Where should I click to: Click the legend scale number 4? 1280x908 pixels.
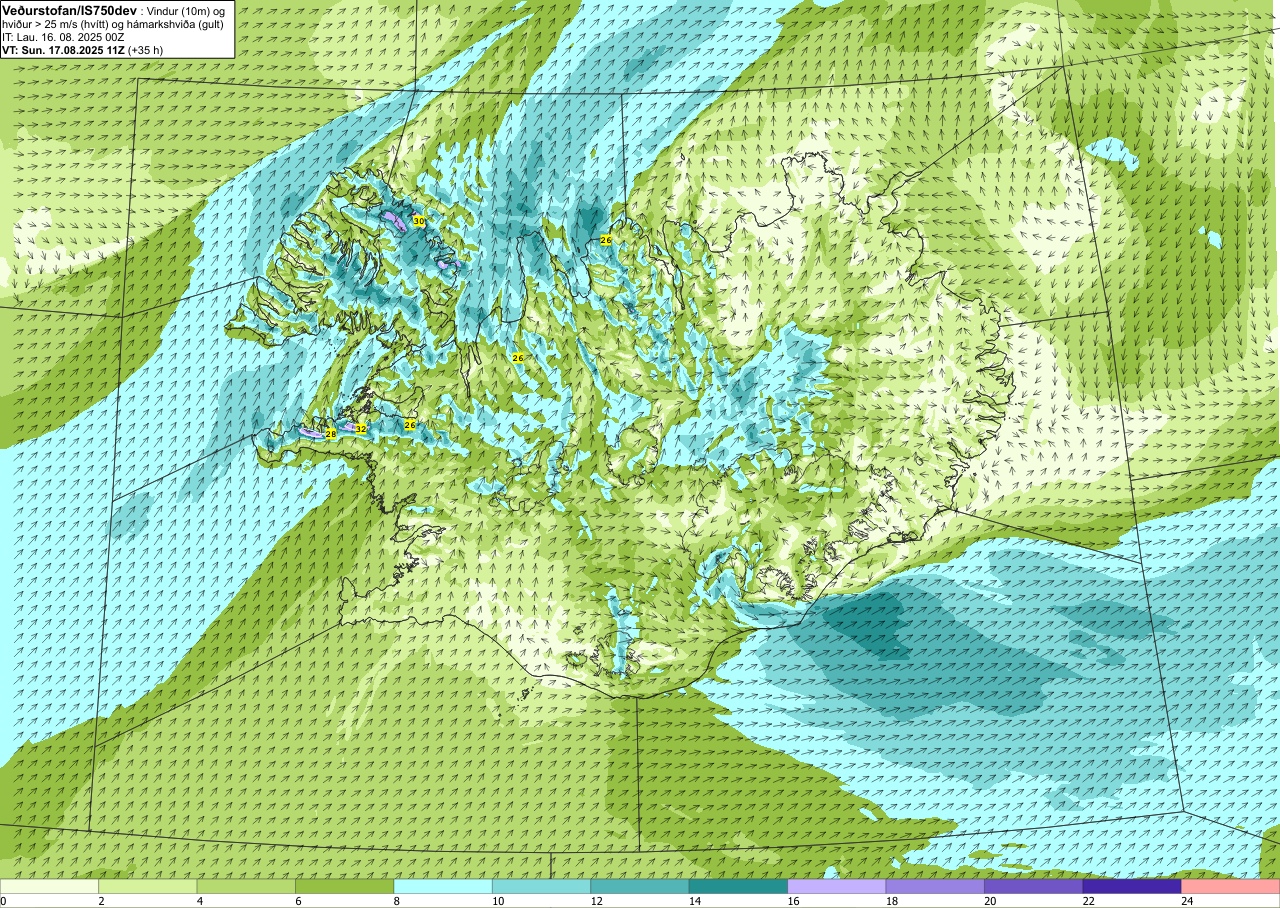click(198, 902)
